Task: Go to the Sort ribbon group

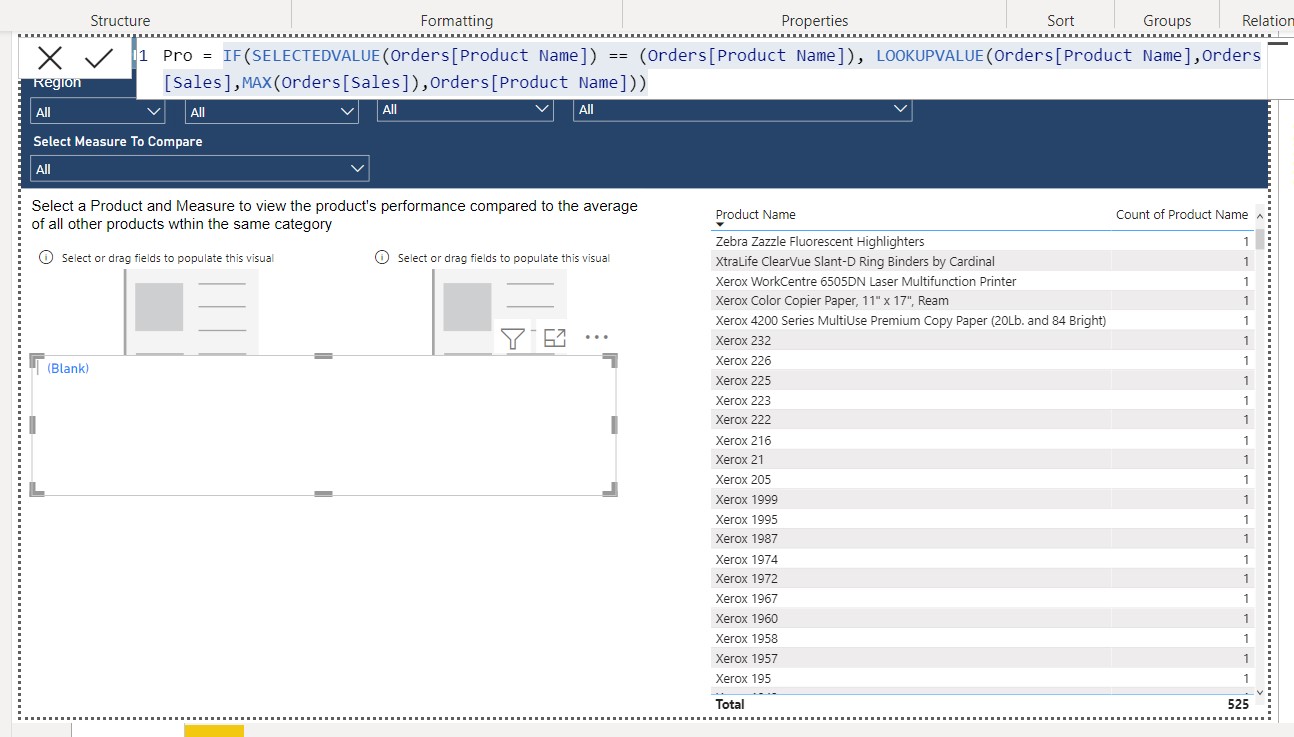Action: pos(1061,20)
